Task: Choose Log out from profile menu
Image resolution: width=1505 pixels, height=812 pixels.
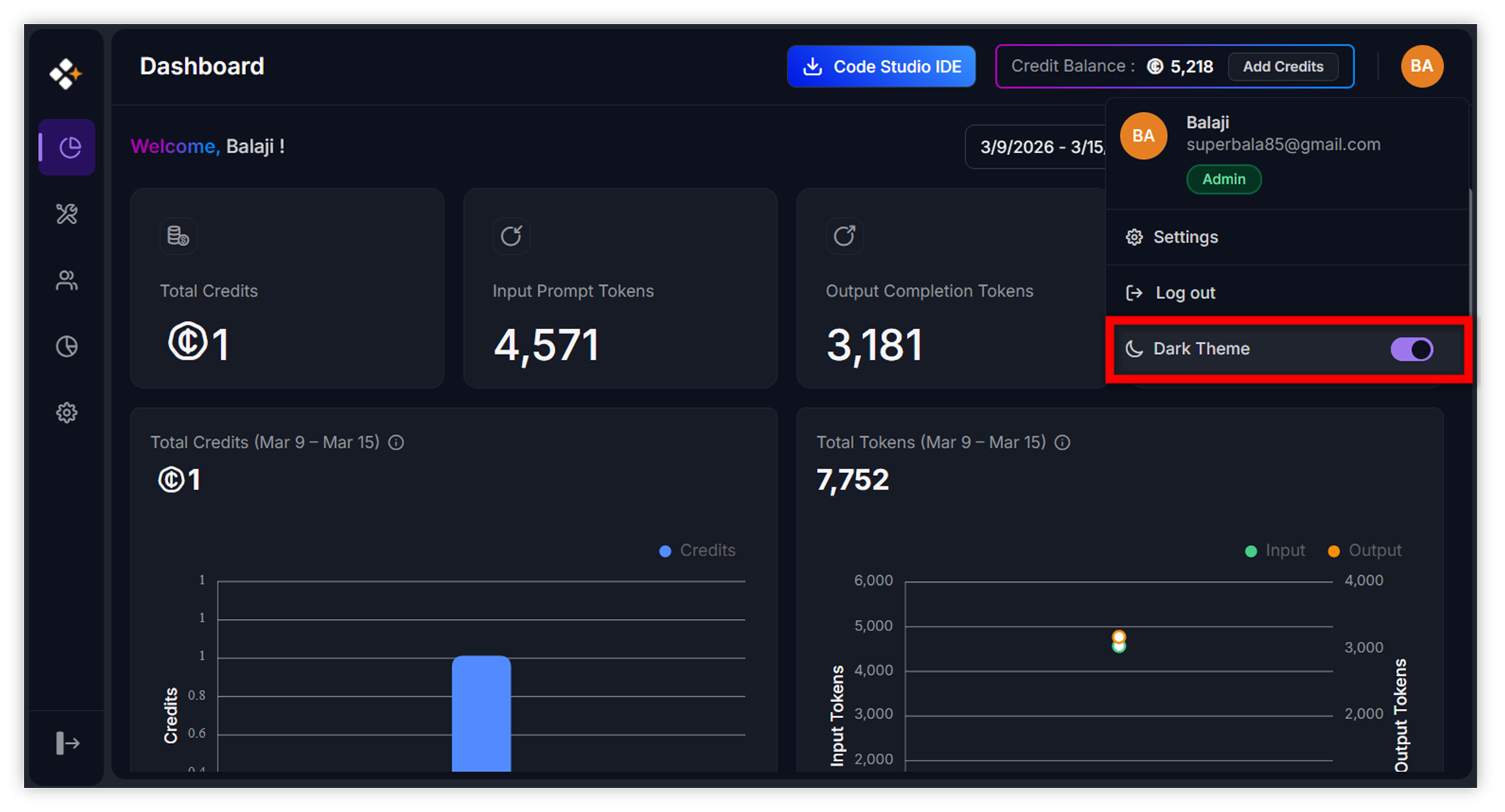Action: point(1185,293)
